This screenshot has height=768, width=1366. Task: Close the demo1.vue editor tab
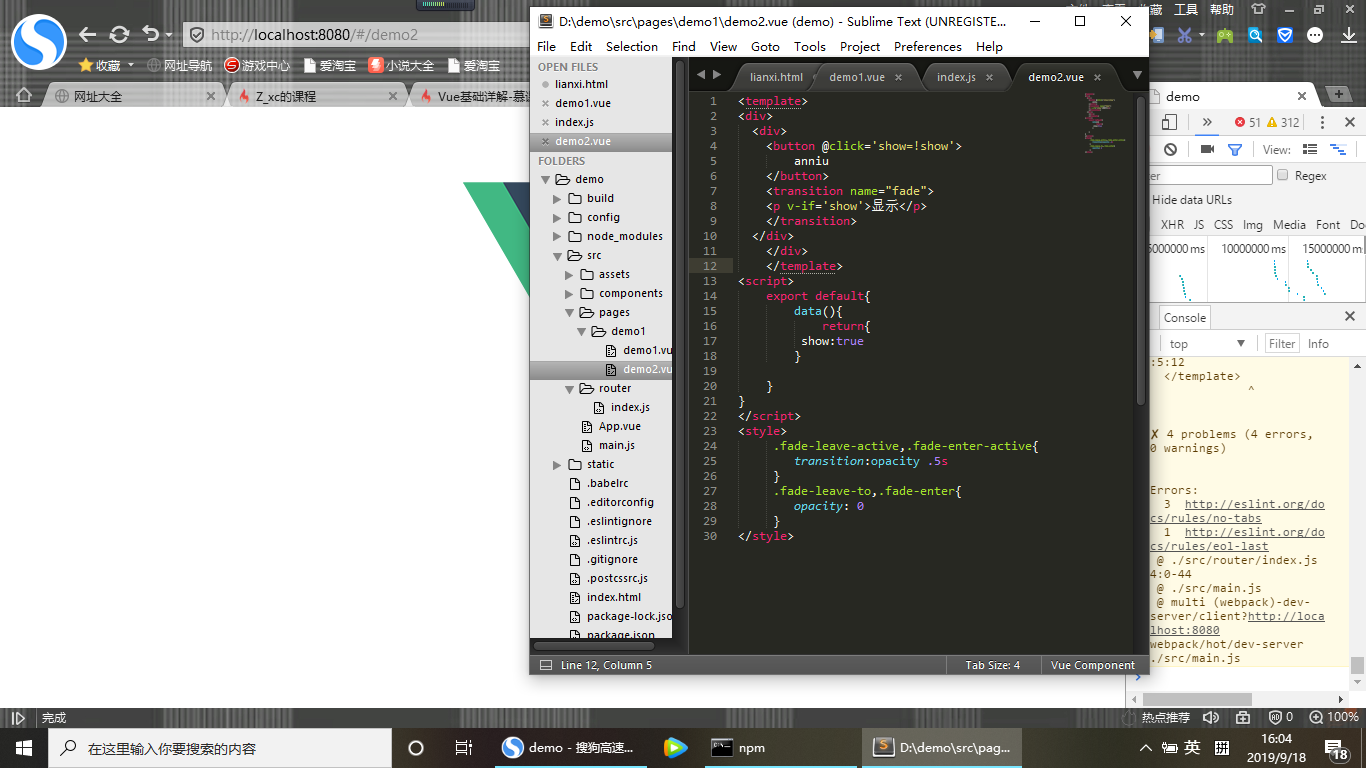(x=898, y=77)
